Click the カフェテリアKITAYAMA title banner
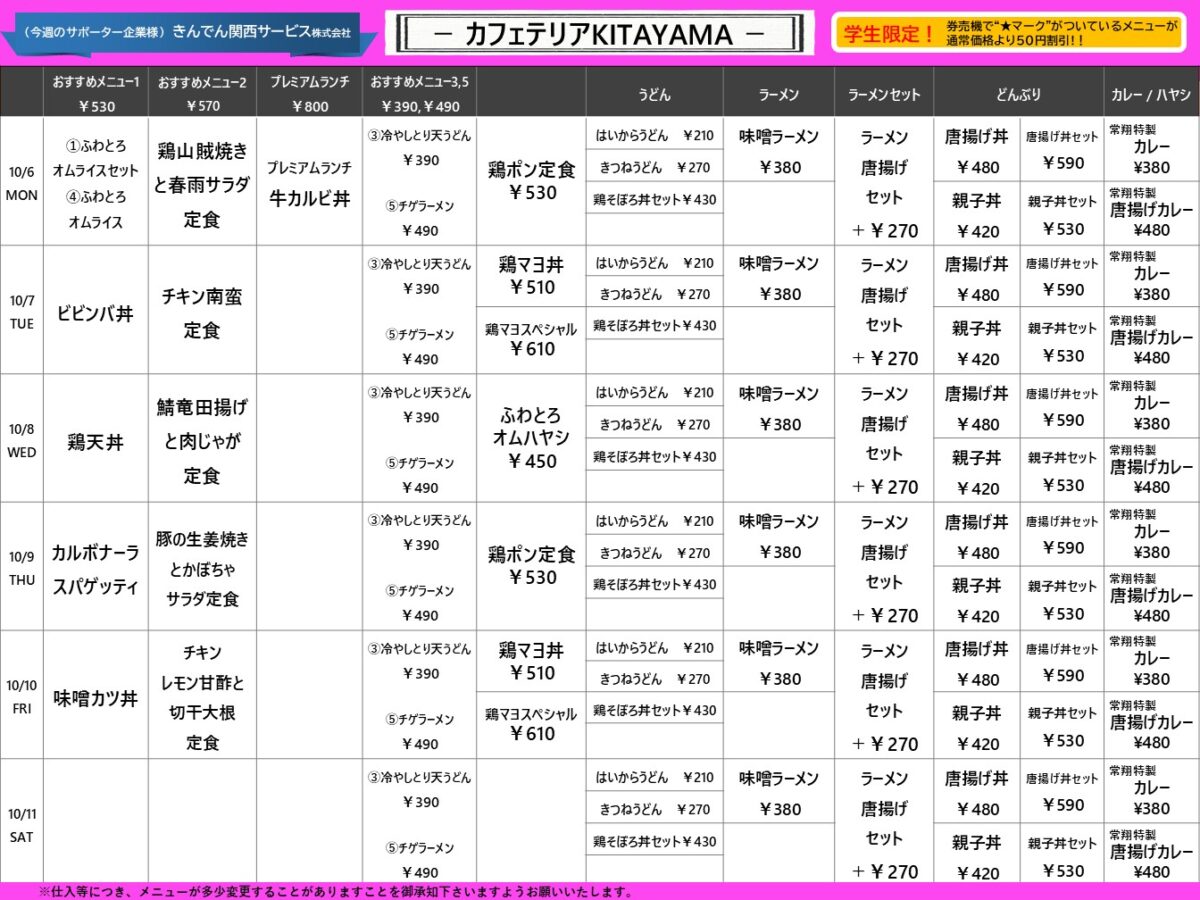Screen dimensions: 1200x900 point(599,35)
